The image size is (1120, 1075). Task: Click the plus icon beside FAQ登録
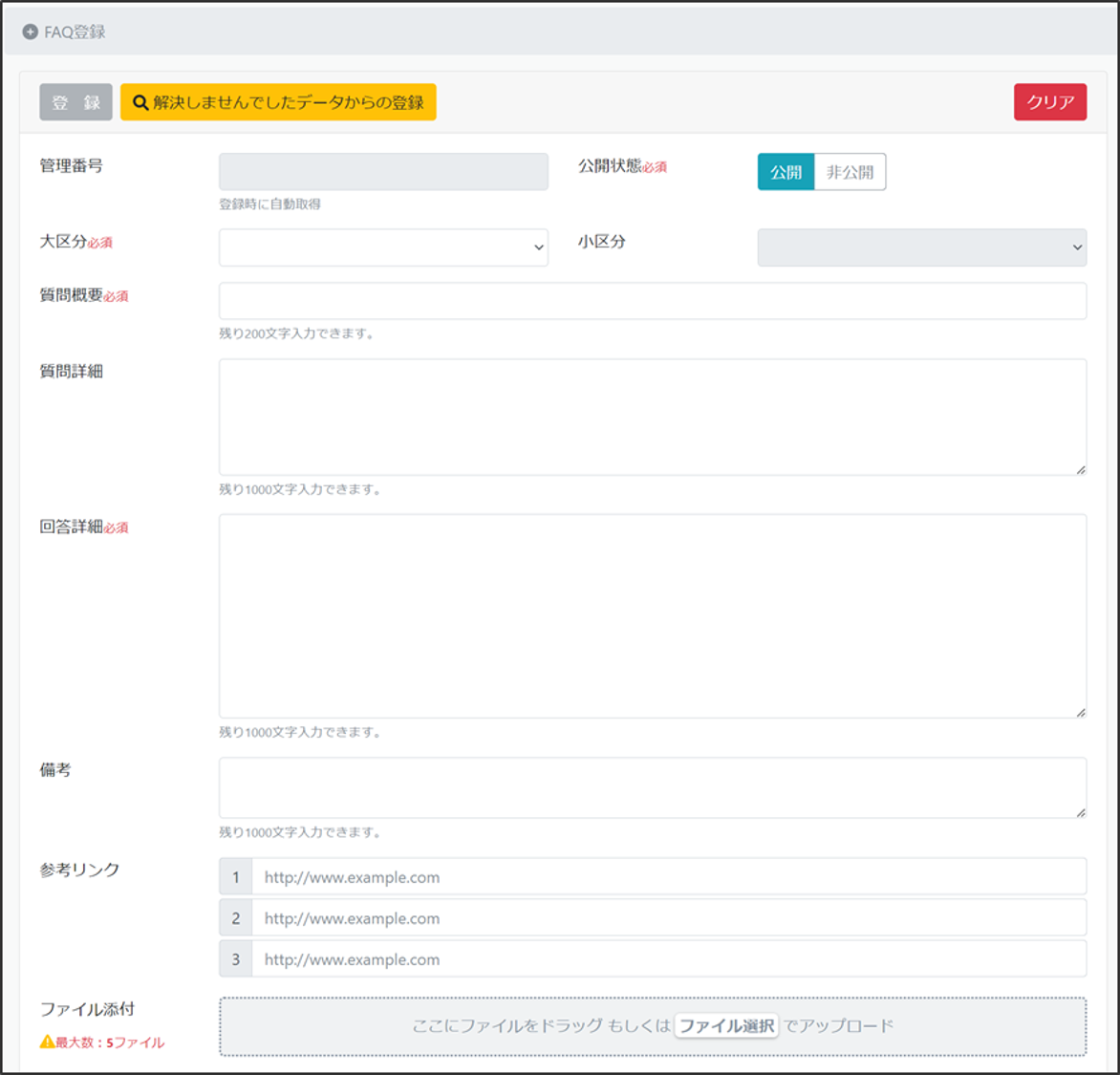coord(30,32)
